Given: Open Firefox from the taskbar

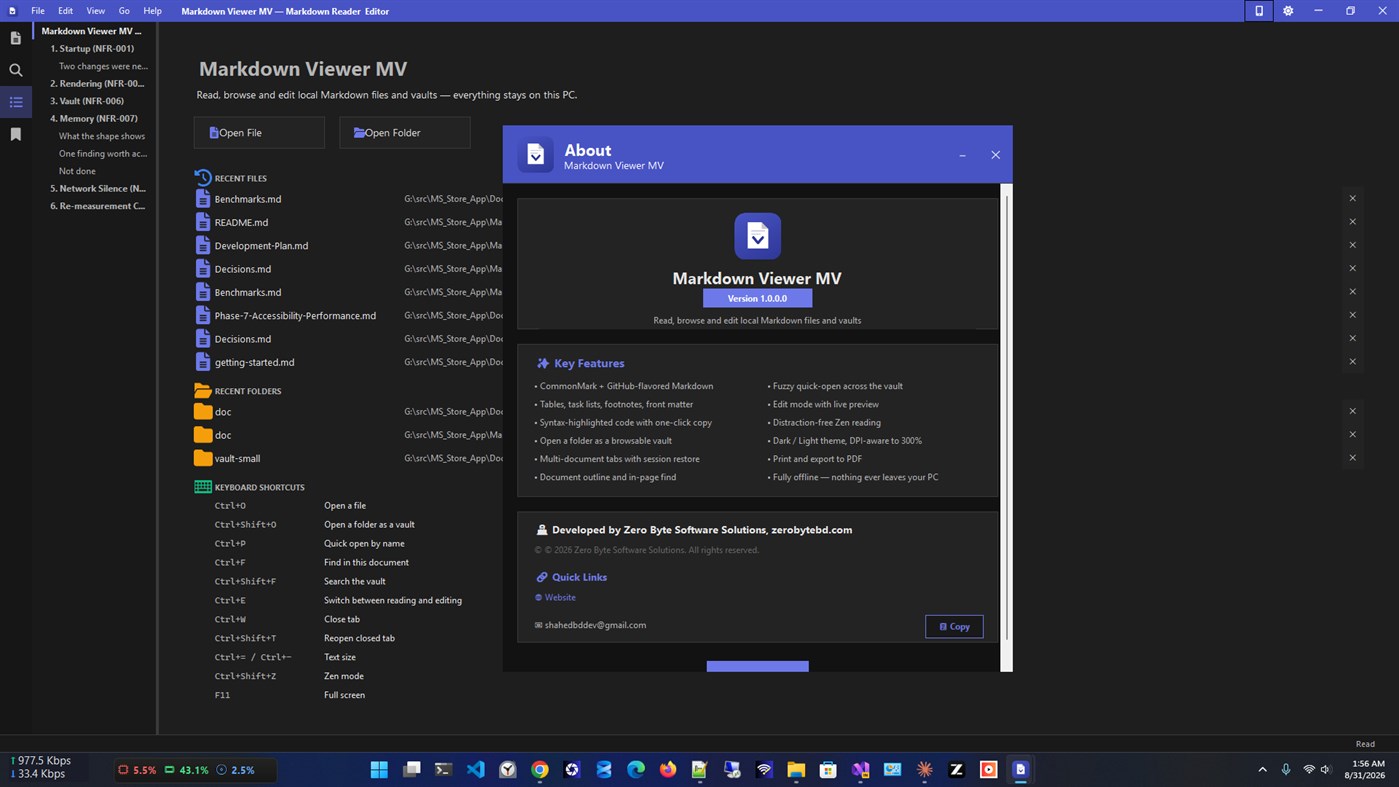Looking at the screenshot, I should 668,769.
